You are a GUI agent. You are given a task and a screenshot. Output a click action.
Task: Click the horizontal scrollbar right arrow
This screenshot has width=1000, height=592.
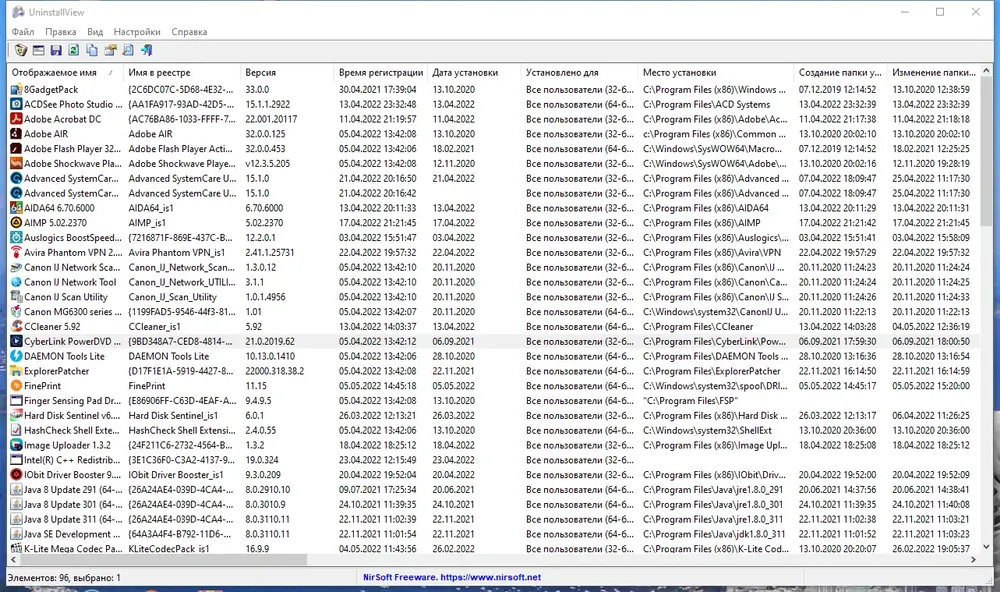click(x=973, y=559)
